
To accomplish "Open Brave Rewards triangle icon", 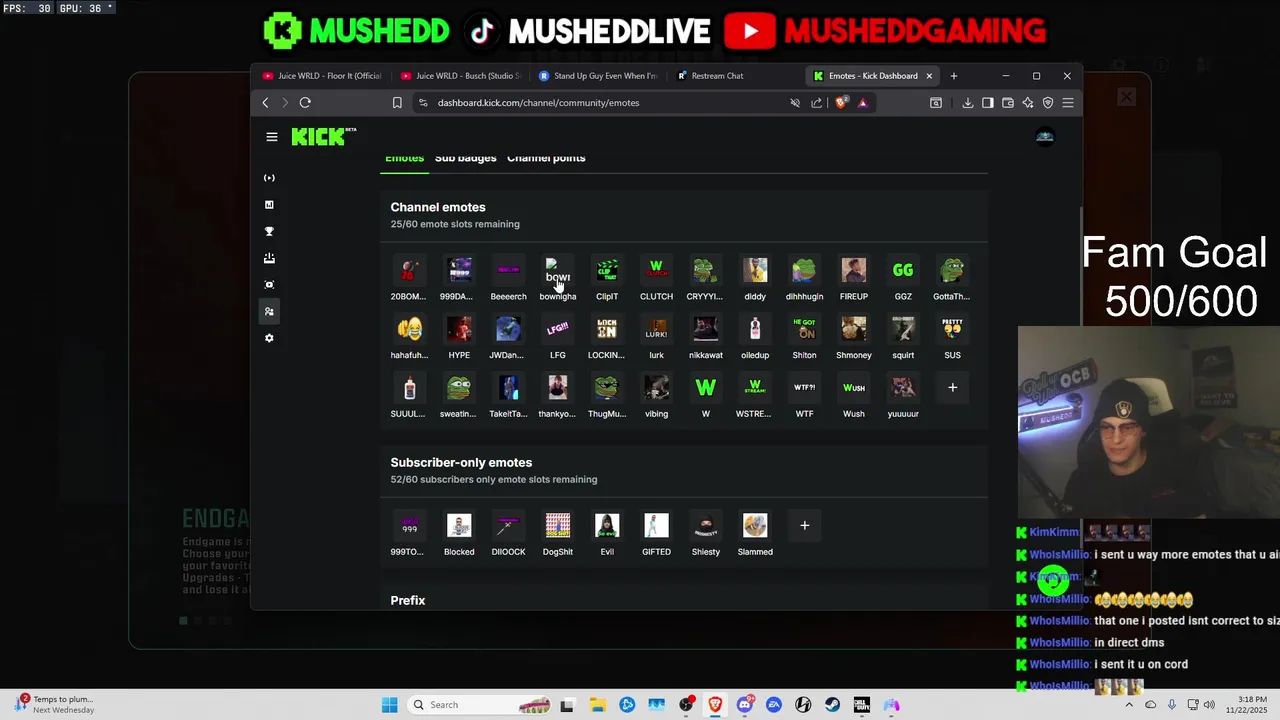I will tap(863, 102).
